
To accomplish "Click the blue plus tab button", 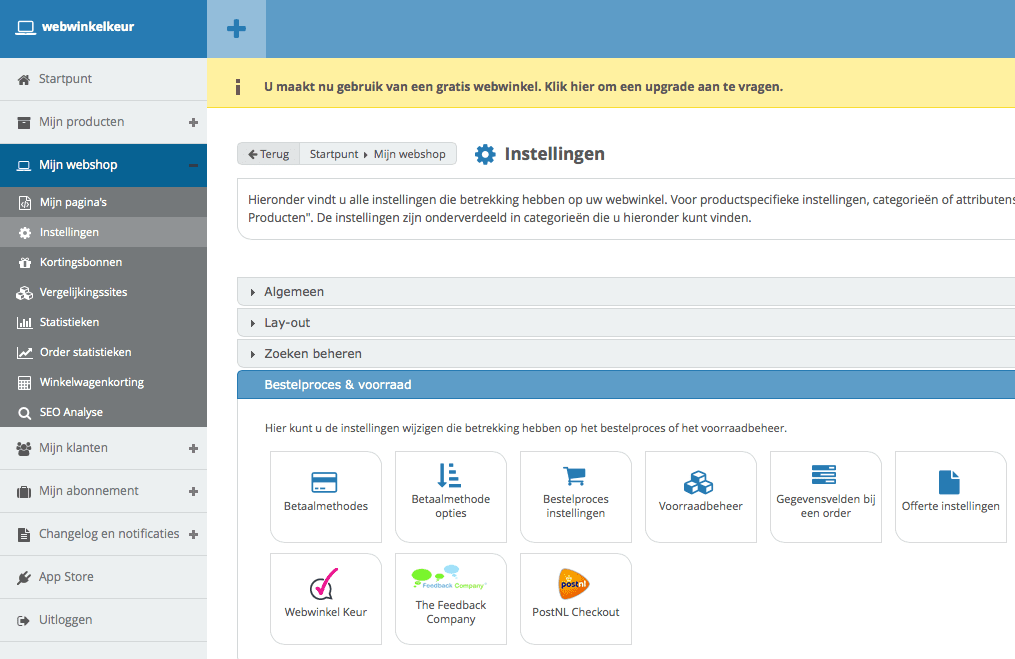I will [236, 29].
